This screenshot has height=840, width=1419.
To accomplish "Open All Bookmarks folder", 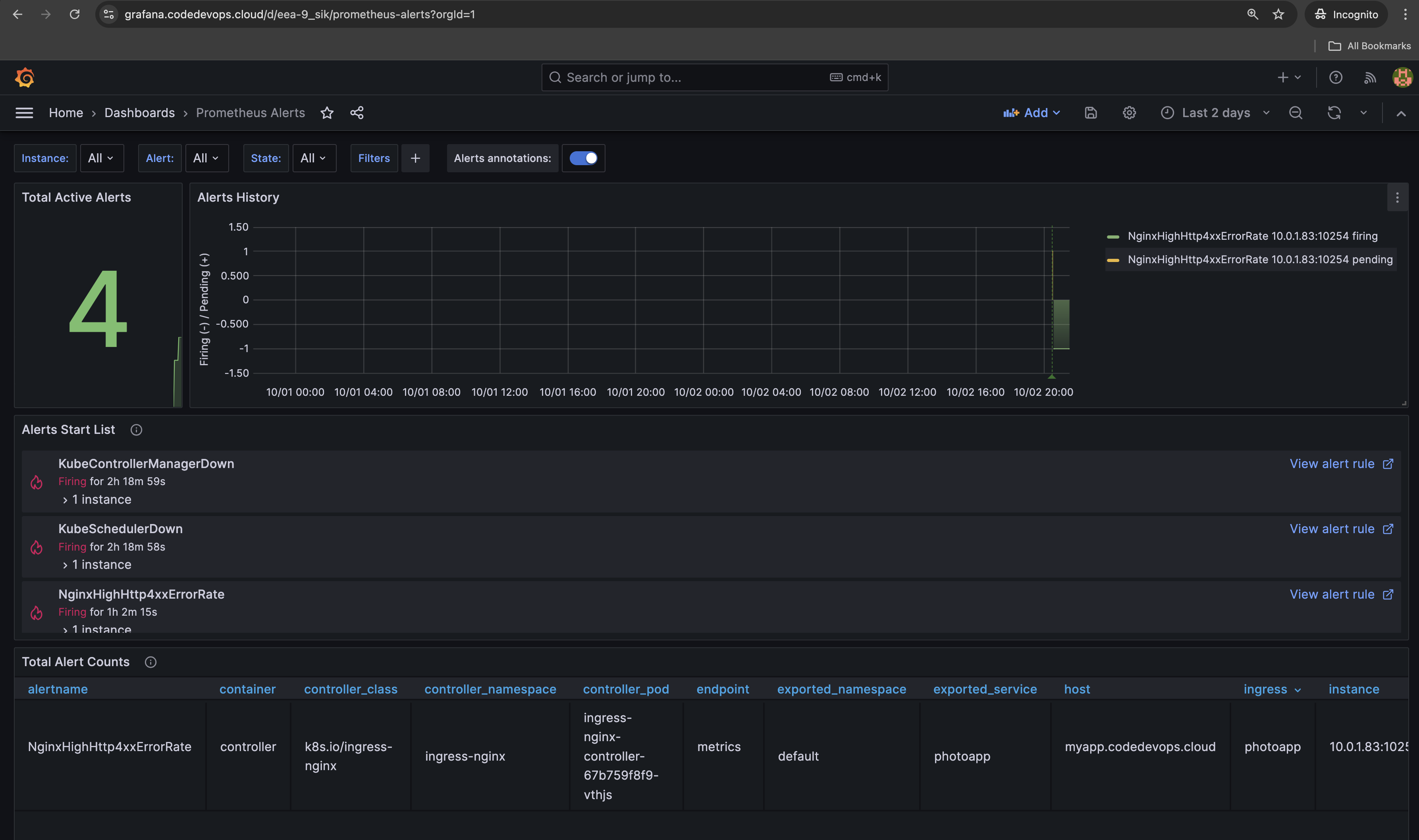I will [1369, 46].
